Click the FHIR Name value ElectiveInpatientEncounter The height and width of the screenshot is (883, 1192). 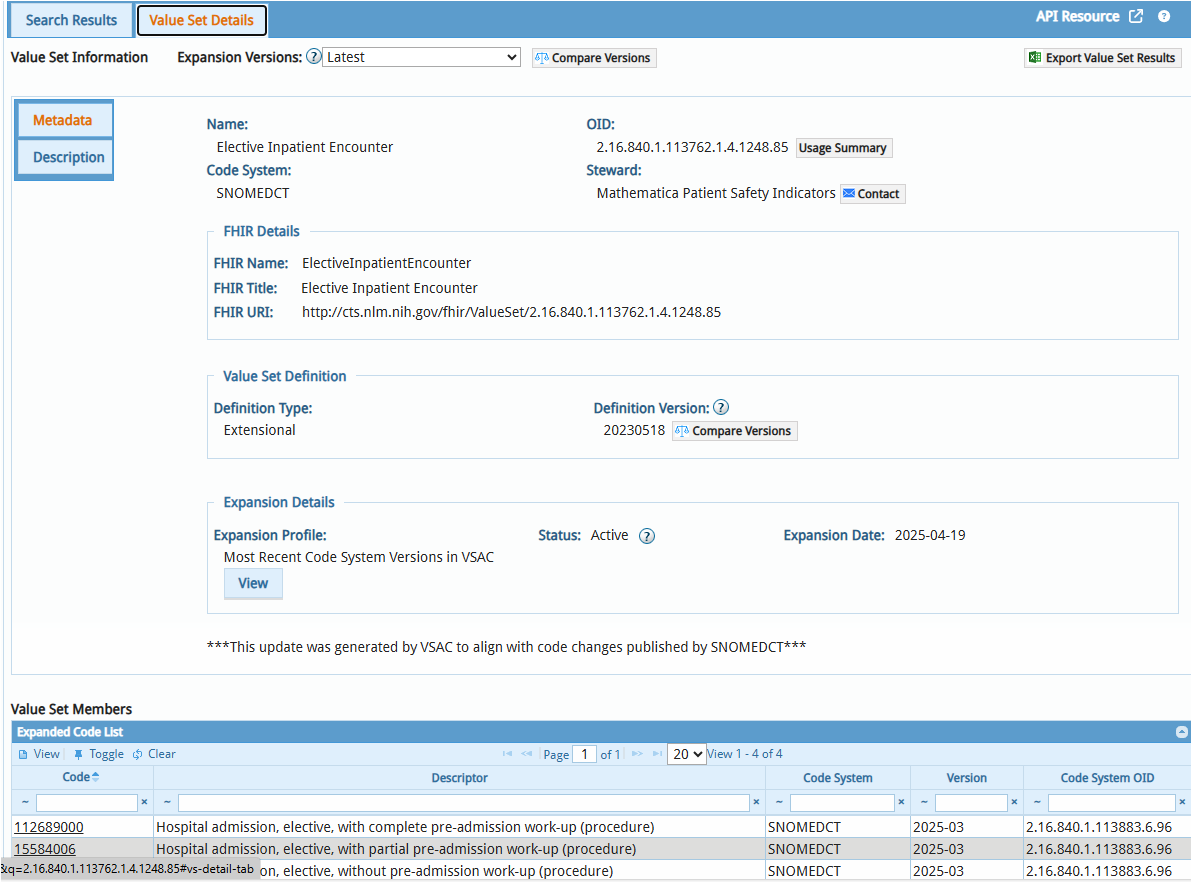pyautogui.click(x=386, y=263)
